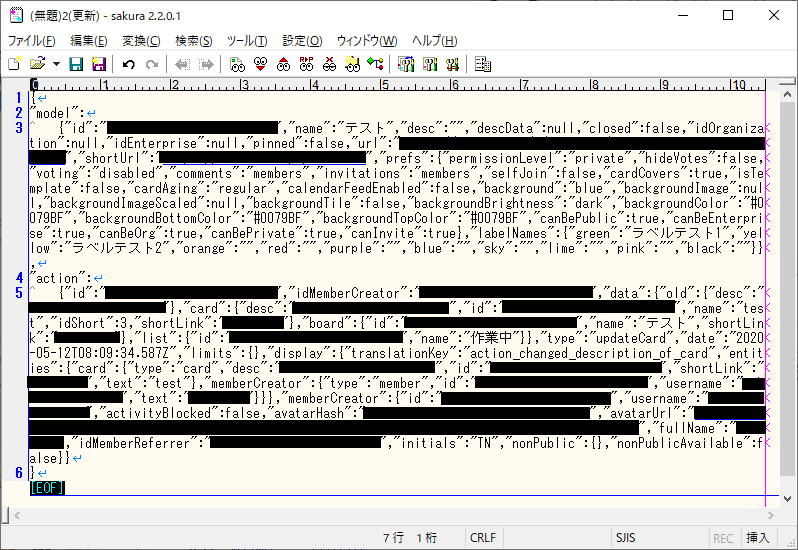Expand the recent-files arrow beside Open
The height and width of the screenshot is (550, 798).
coord(56,64)
